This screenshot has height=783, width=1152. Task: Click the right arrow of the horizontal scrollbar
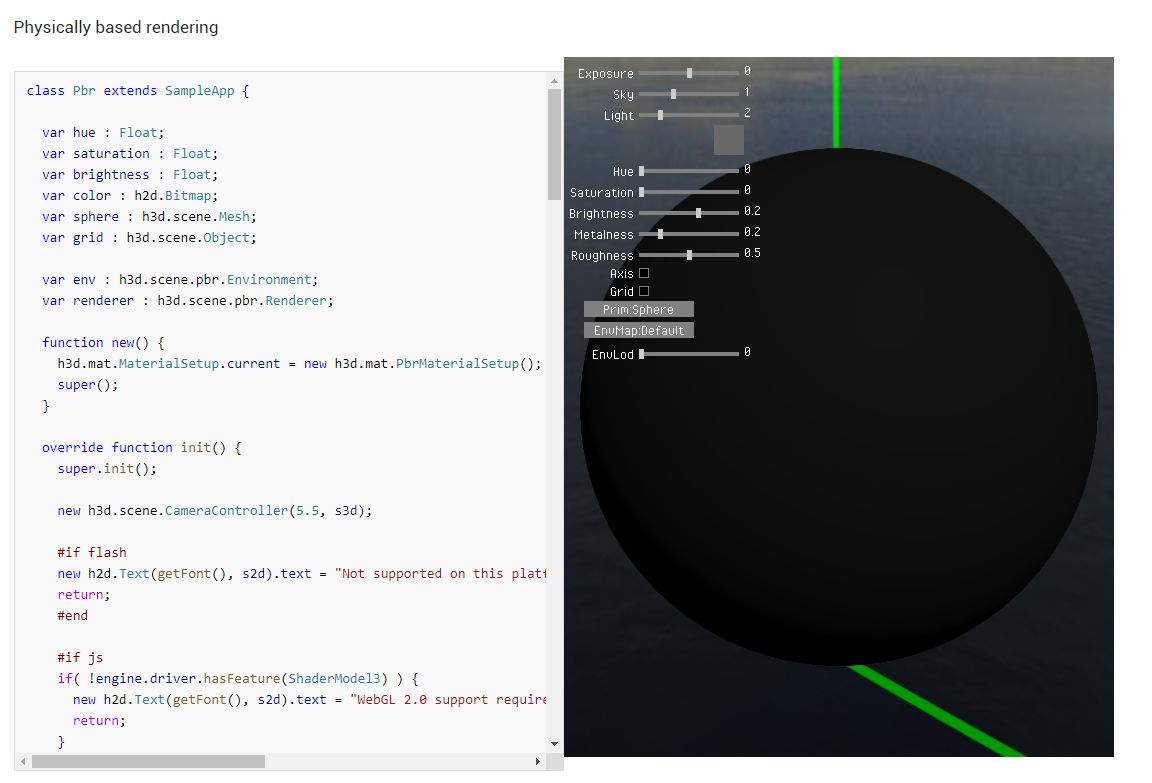pyautogui.click(x=538, y=761)
